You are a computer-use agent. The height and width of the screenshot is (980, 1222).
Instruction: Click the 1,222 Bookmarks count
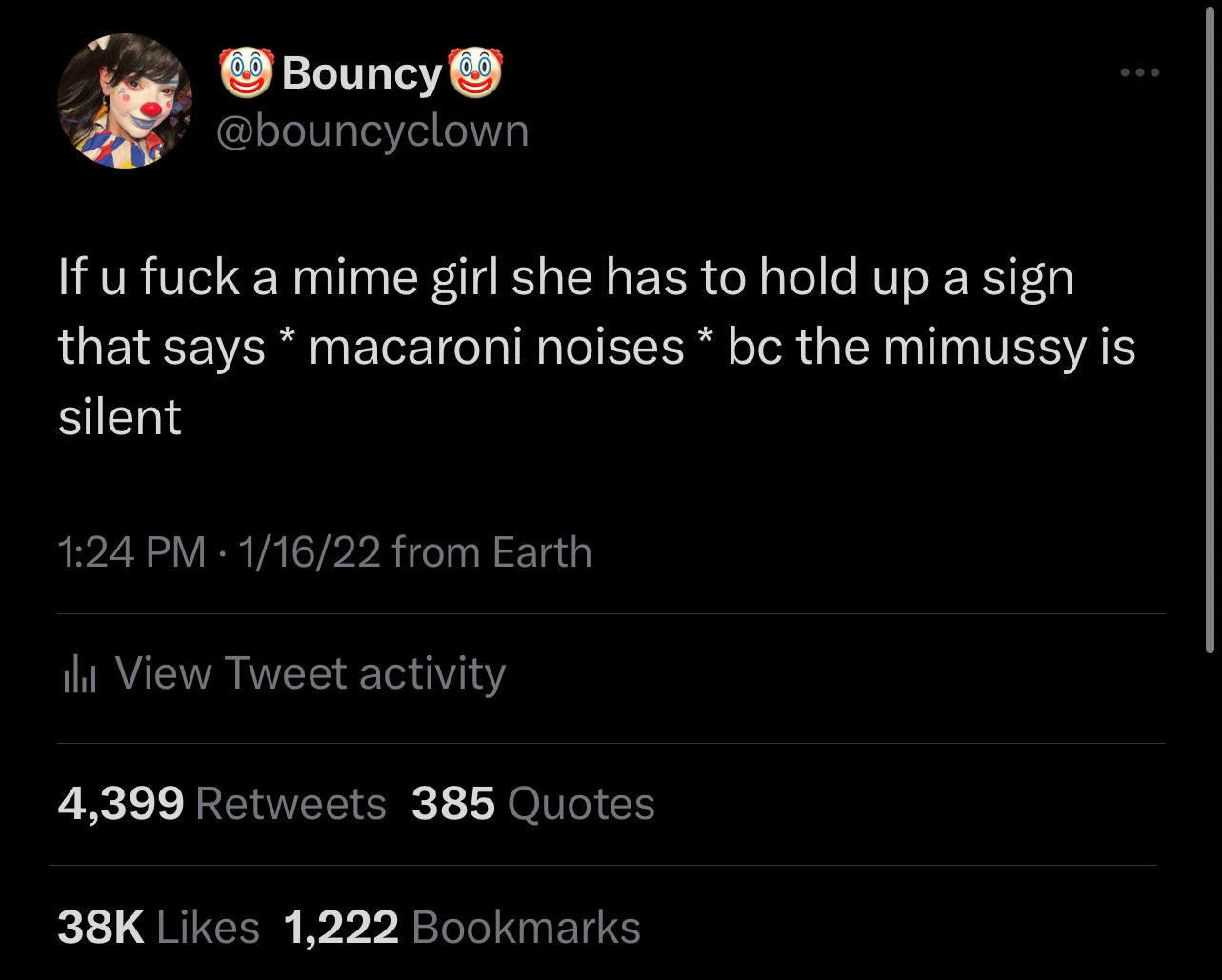(x=462, y=928)
